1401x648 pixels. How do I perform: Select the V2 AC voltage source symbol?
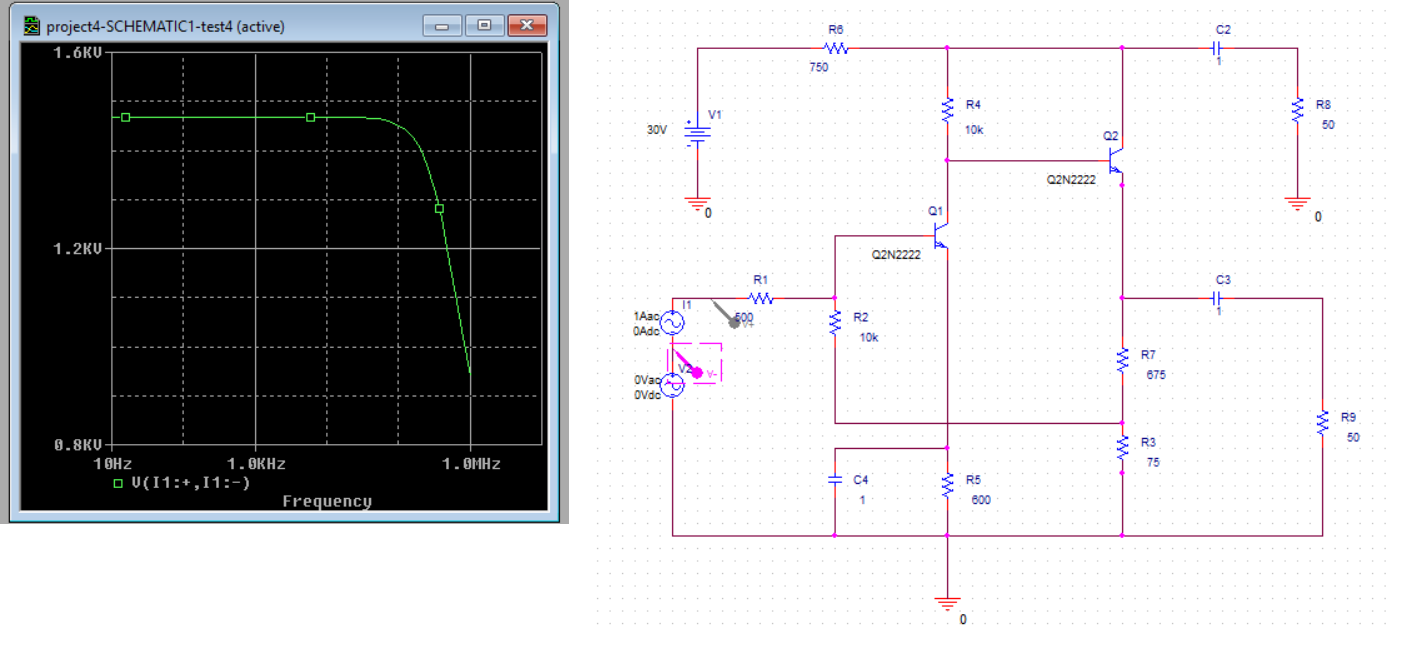pos(671,386)
